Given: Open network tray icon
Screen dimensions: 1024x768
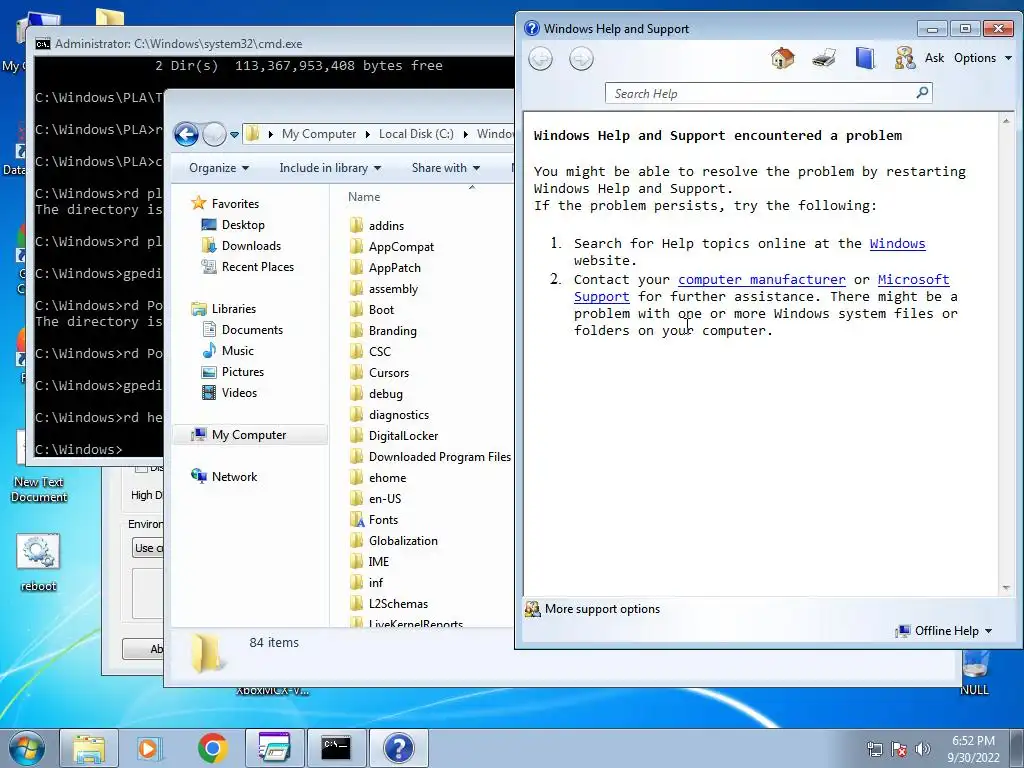Looking at the screenshot, I should pyautogui.click(x=874, y=749).
